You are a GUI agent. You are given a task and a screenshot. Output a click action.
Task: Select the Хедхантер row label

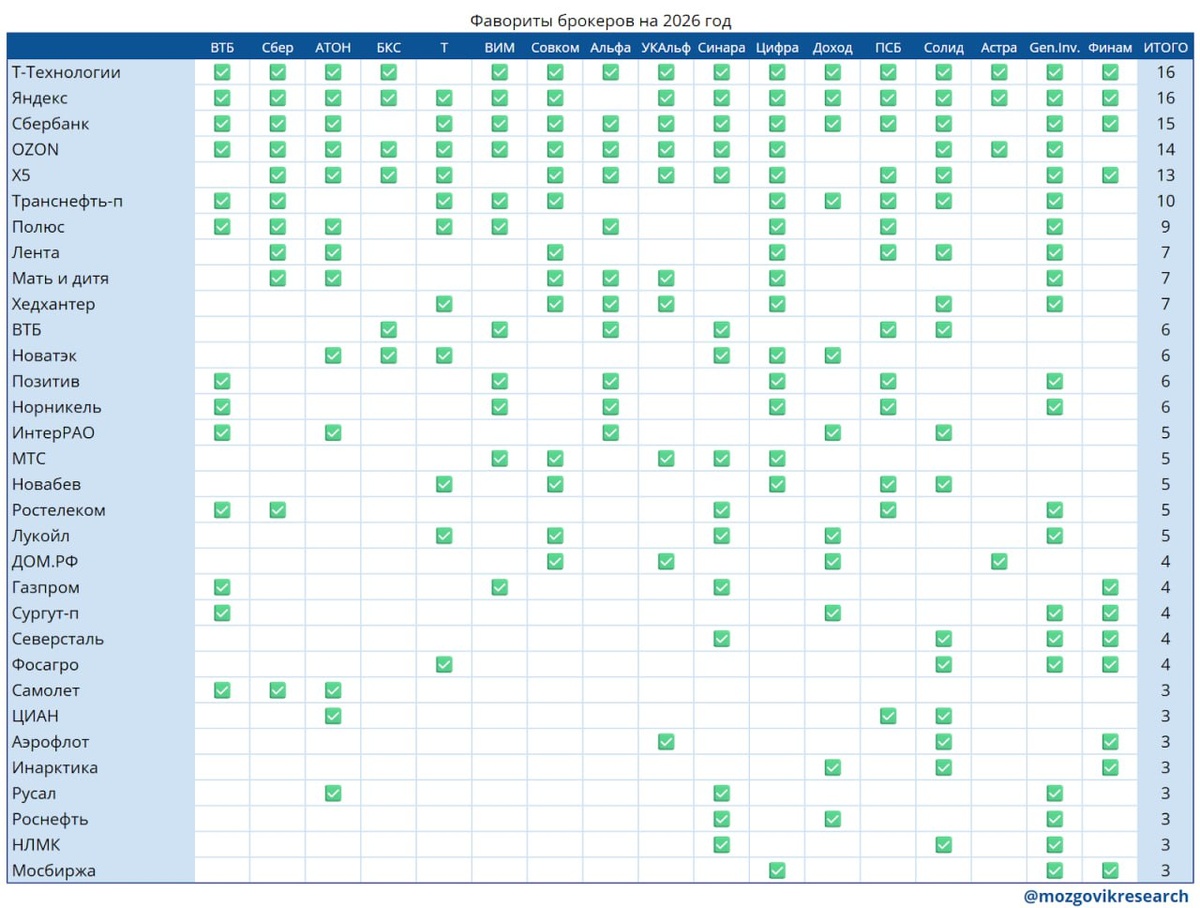pos(54,304)
